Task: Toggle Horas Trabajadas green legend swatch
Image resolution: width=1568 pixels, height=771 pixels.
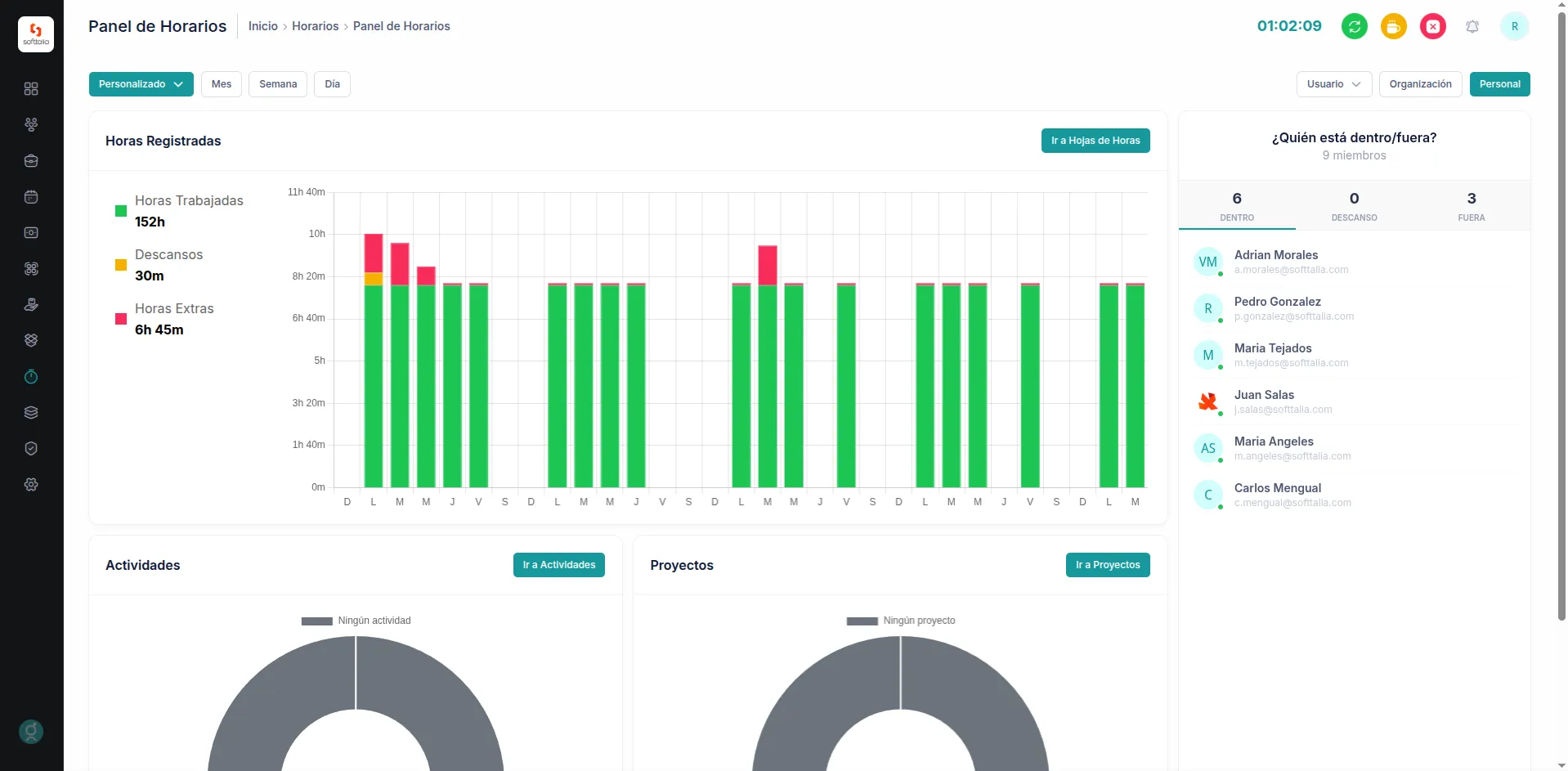Action: [121, 211]
